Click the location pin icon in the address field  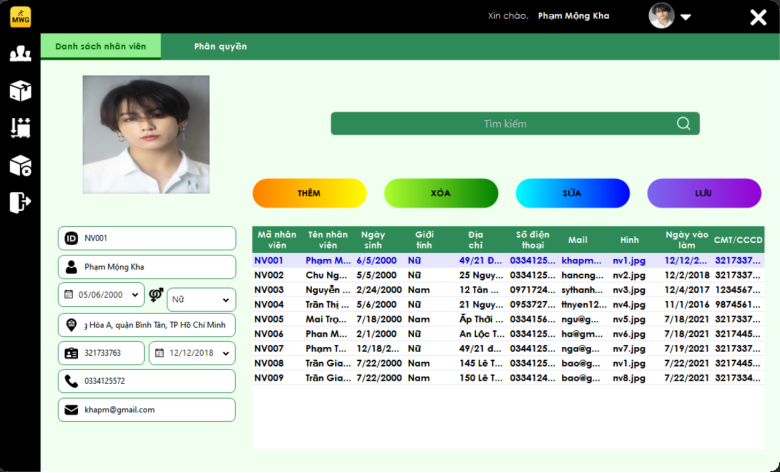click(x=71, y=325)
